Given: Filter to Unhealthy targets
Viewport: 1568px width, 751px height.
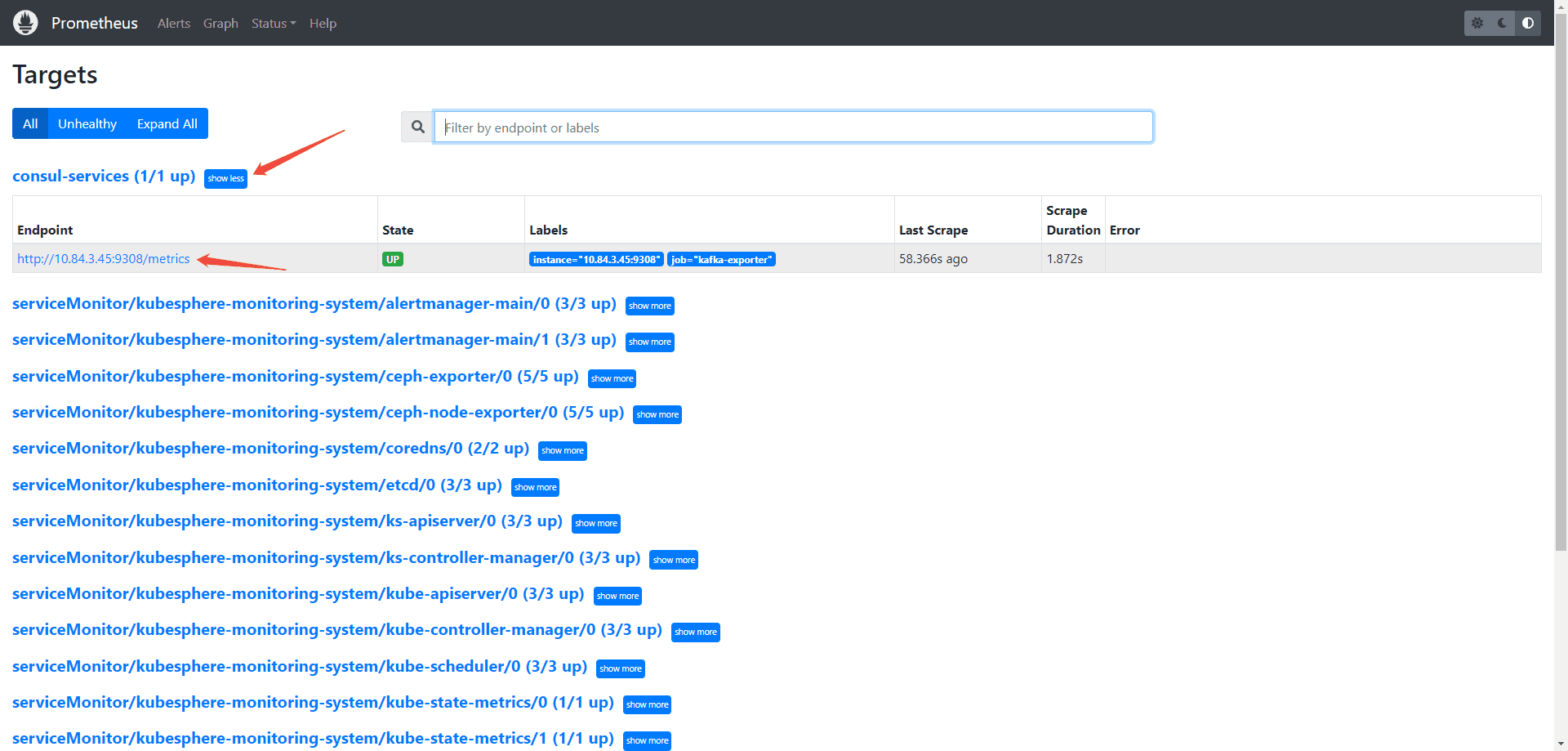Looking at the screenshot, I should pyautogui.click(x=87, y=123).
